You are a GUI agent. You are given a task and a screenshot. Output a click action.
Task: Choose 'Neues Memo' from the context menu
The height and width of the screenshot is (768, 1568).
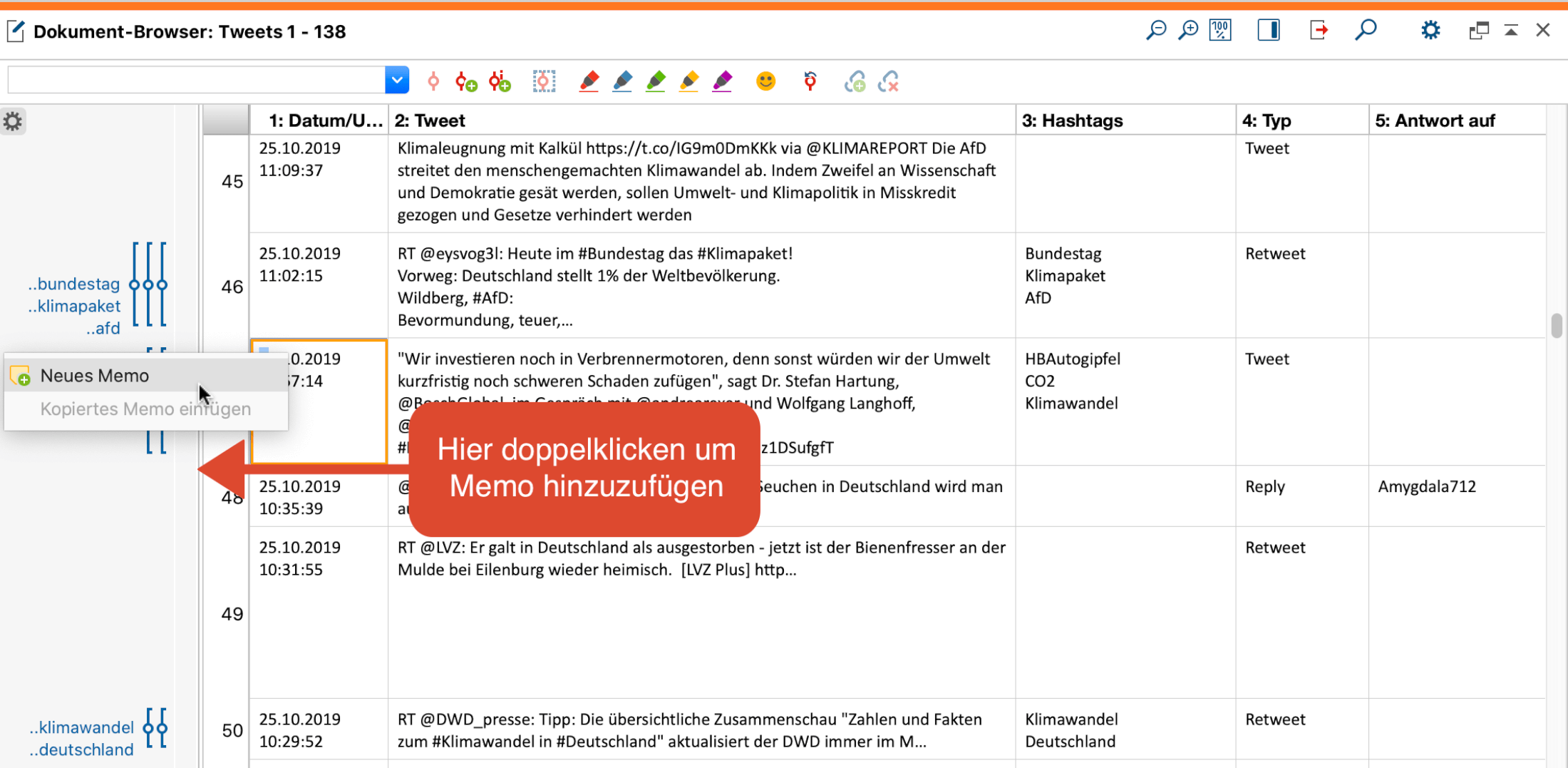pyautogui.click(x=146, y=376)
